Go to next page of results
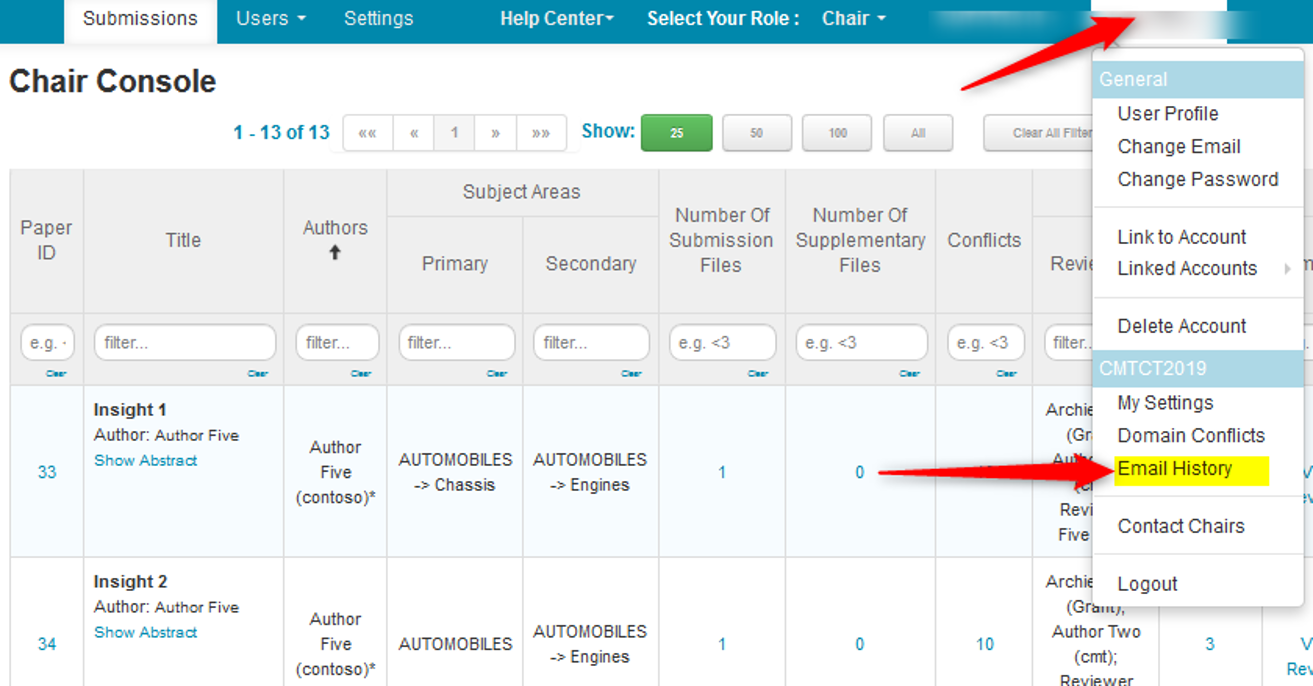1313x686 pixels. coord(495,133)
